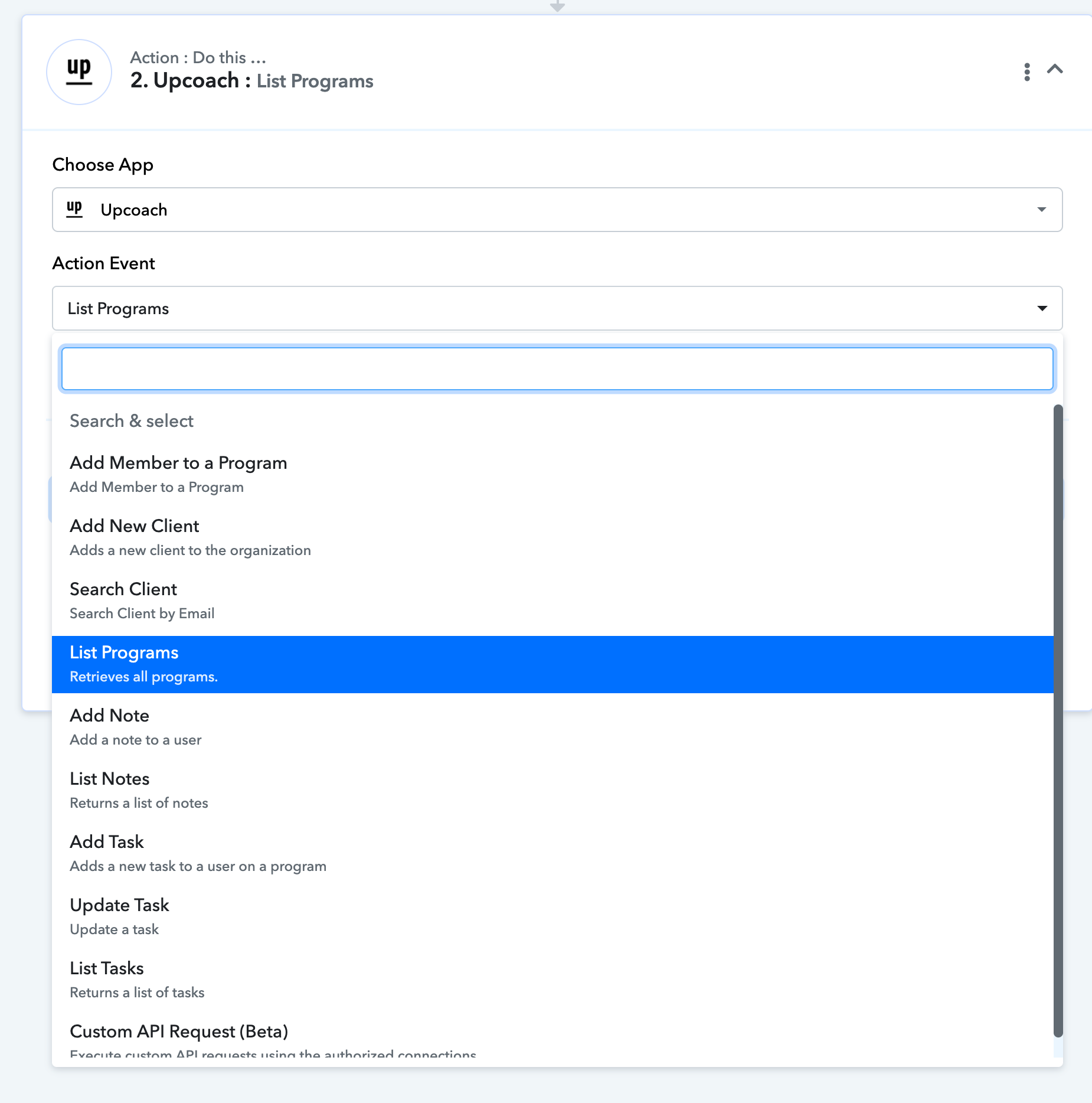Select the List Programs action
Screen dimensions: 1092x1103
tap(552, 664)
